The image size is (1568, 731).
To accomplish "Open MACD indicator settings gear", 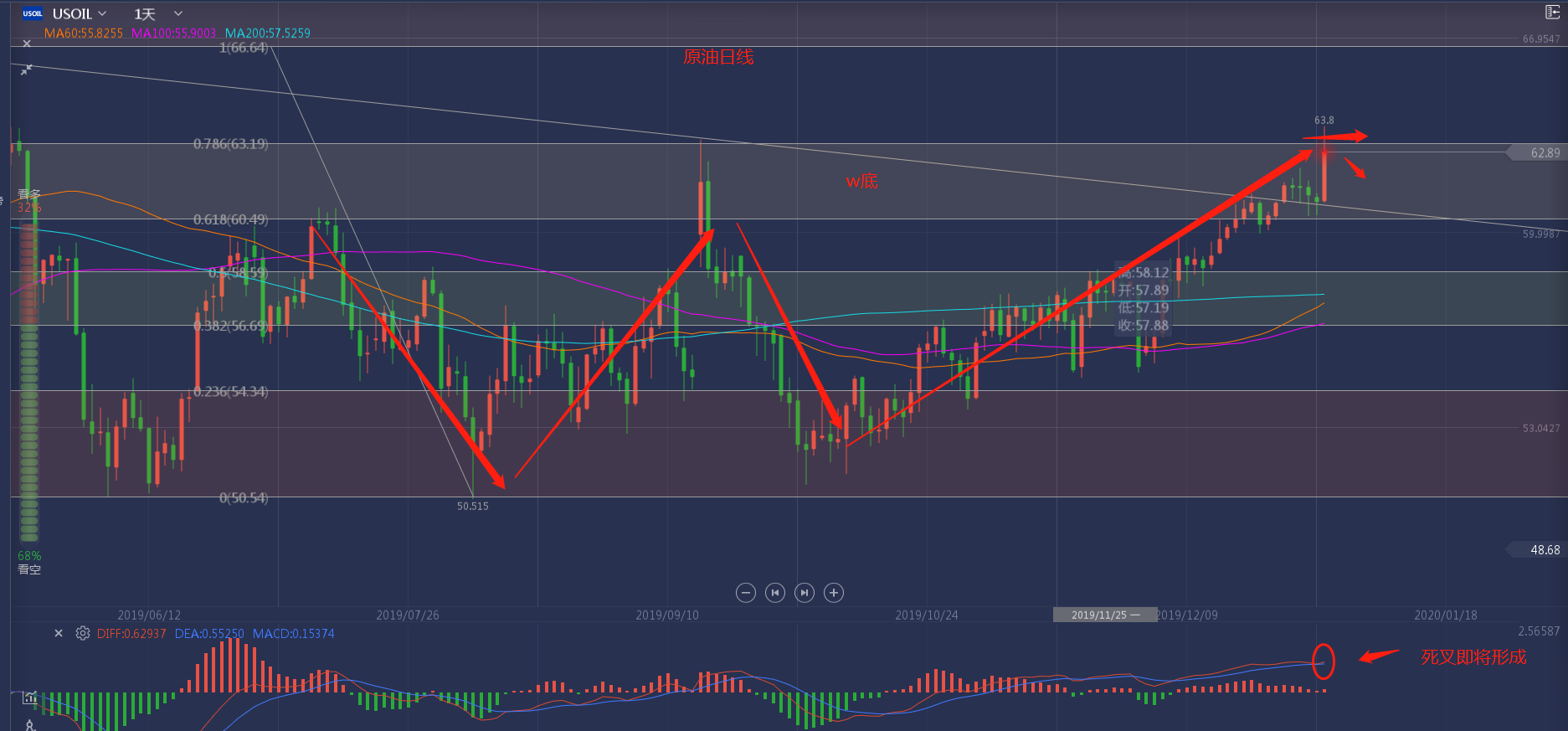I will coord(82,633).
